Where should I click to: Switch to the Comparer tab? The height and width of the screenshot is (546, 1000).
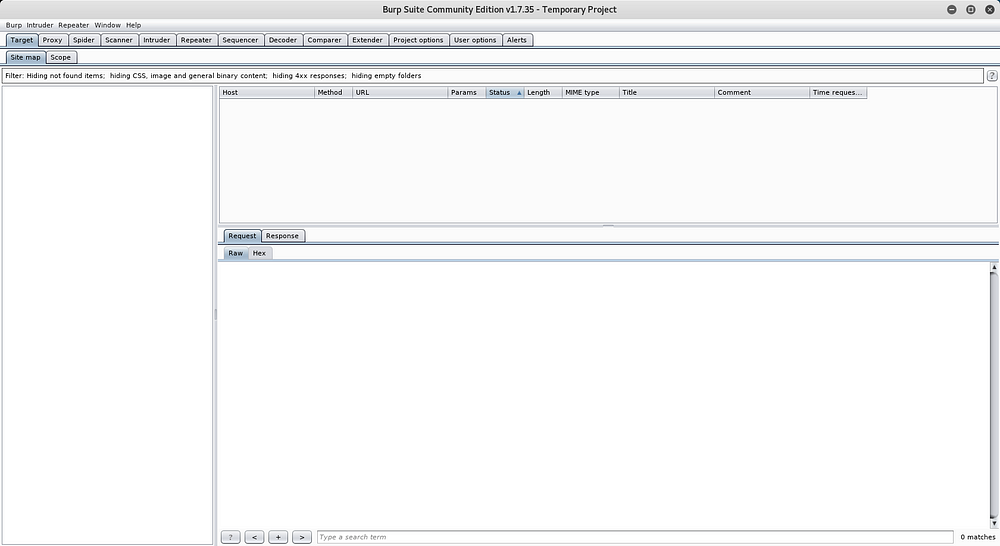pyautogui.click(x=324, y=40)
